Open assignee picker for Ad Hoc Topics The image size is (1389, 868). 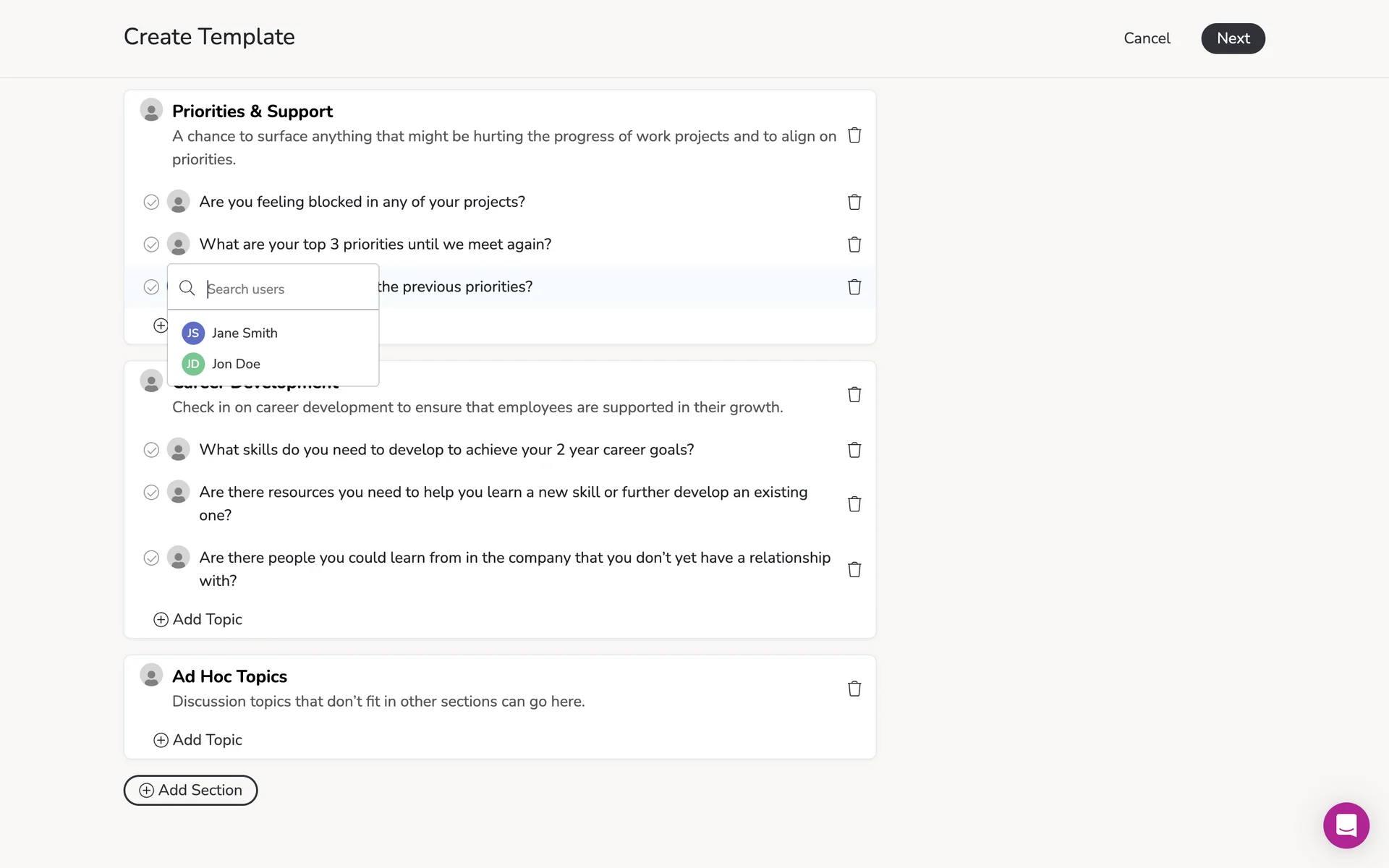151,676
